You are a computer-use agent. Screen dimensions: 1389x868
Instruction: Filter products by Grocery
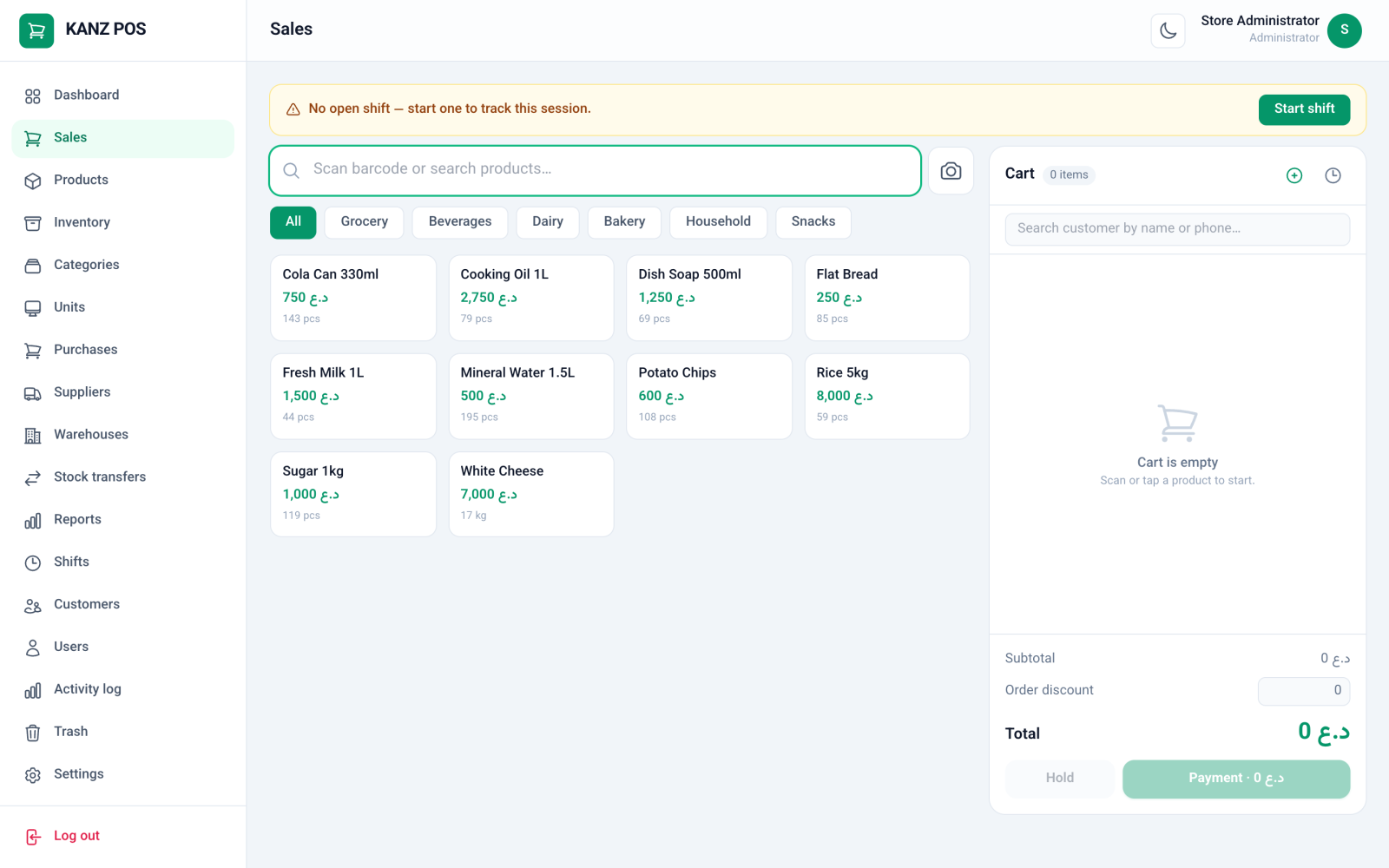[x=365, y=222]
